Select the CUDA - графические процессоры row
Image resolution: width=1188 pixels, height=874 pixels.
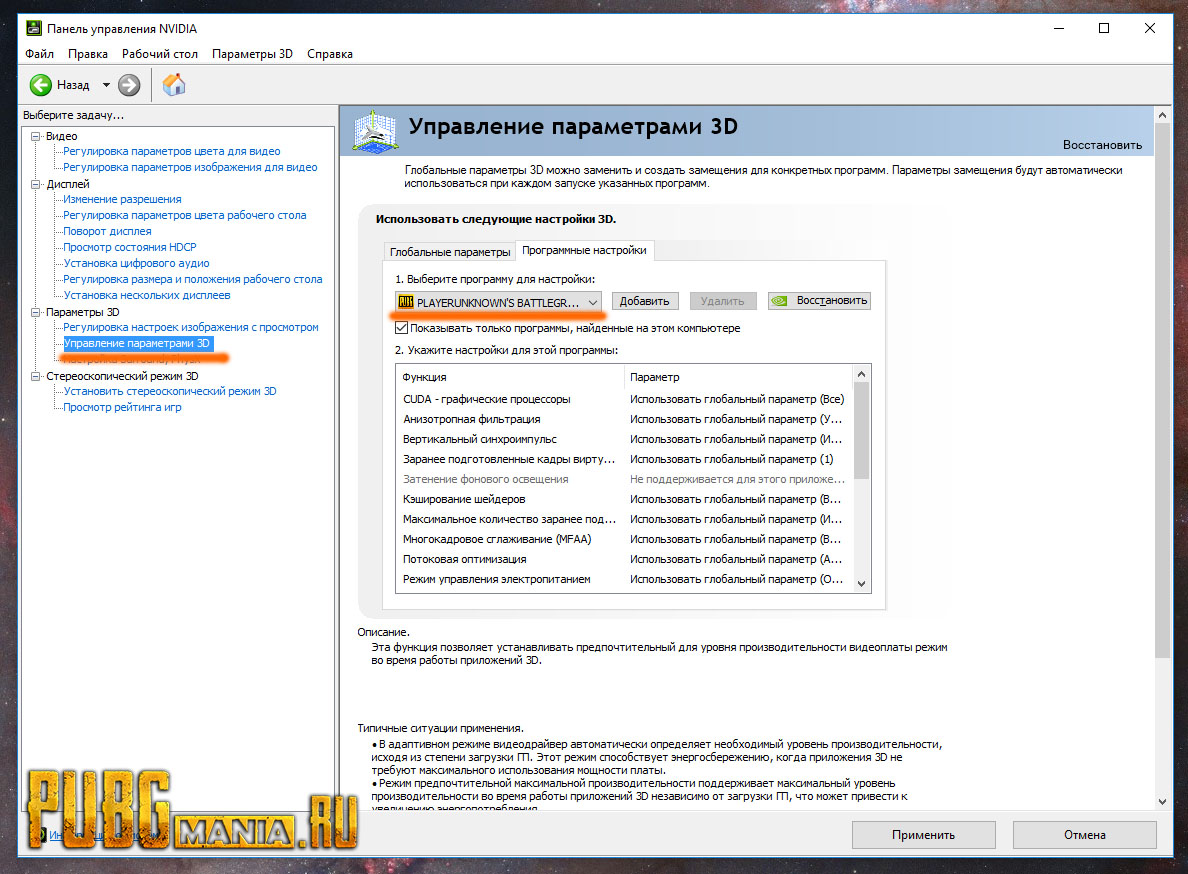624,399
